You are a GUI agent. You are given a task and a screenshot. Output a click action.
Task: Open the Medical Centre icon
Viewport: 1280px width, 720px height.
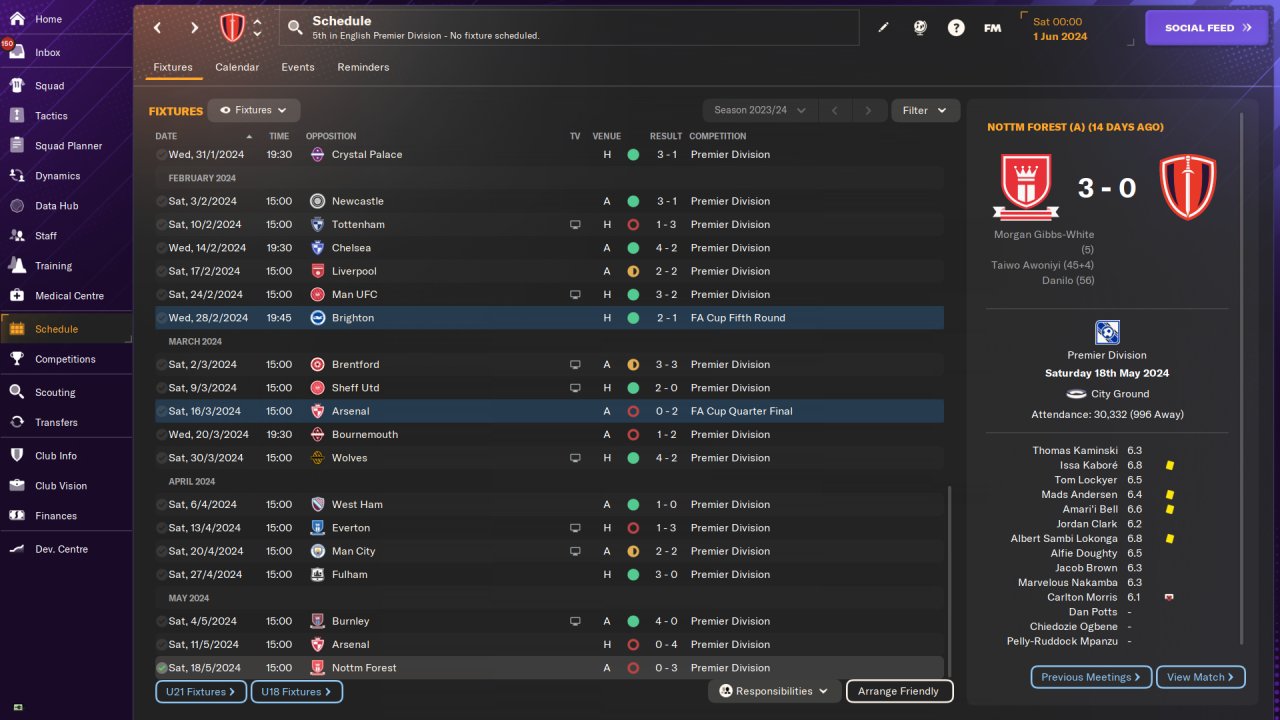(17, 296)
